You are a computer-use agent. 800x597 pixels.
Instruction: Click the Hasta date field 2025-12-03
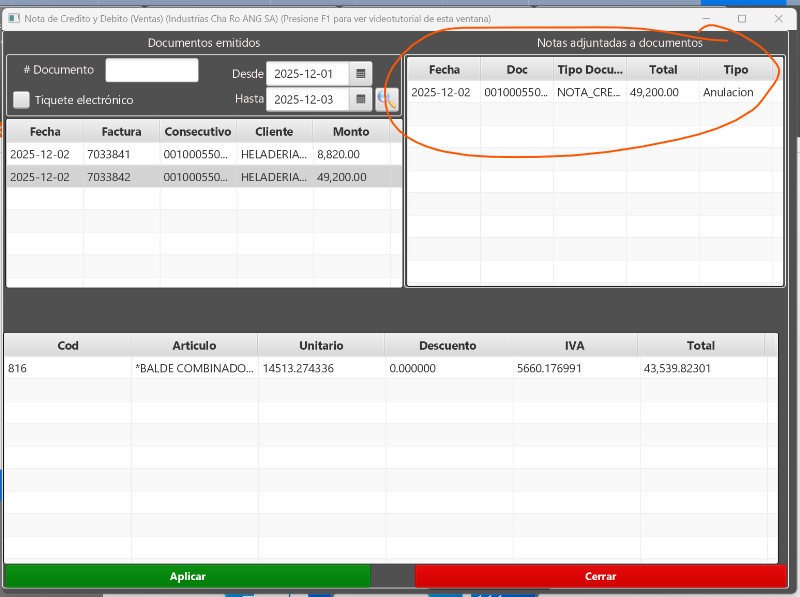click(x=308, y=100)
